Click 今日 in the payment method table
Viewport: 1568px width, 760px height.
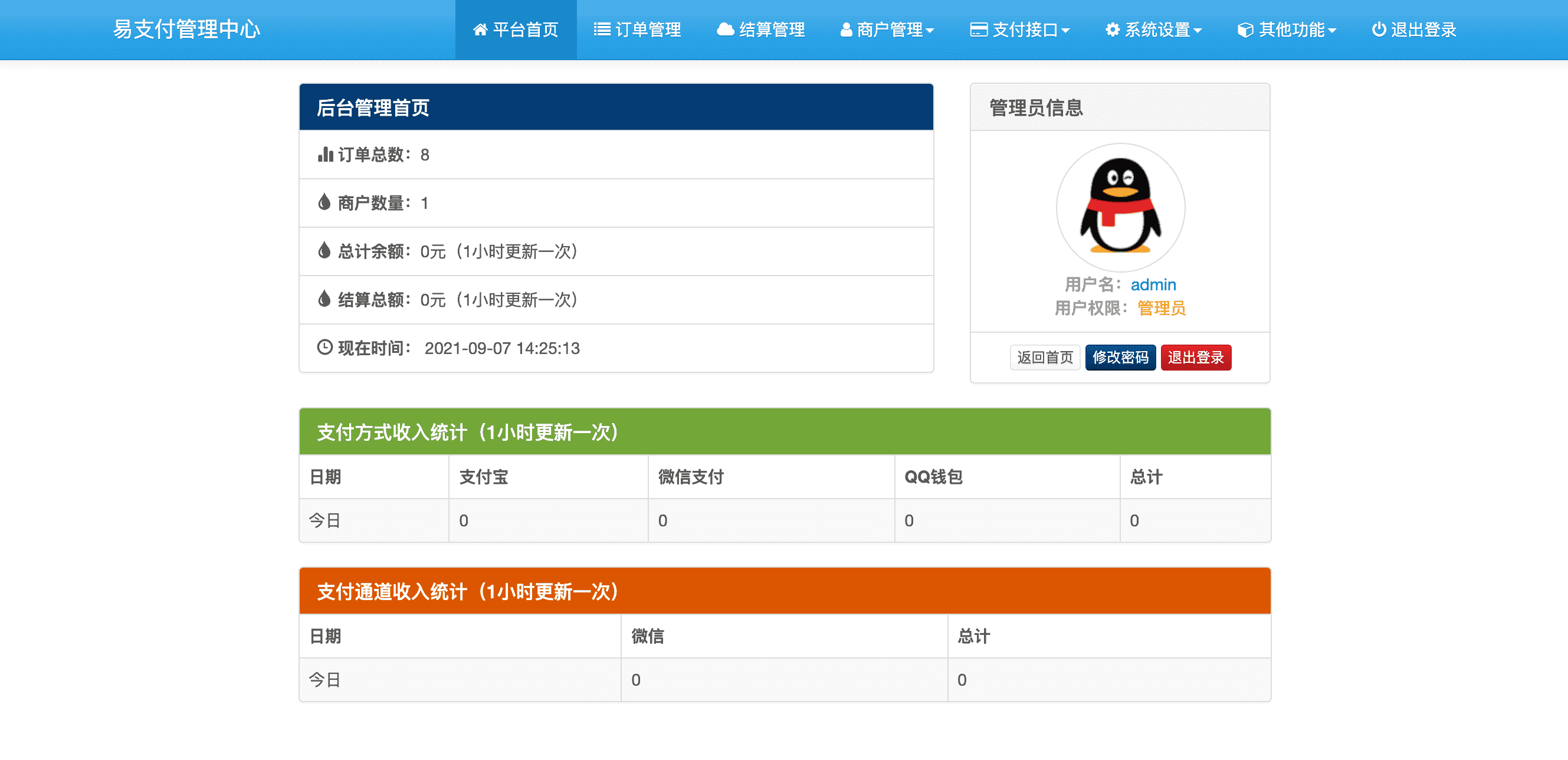(324, 520)
